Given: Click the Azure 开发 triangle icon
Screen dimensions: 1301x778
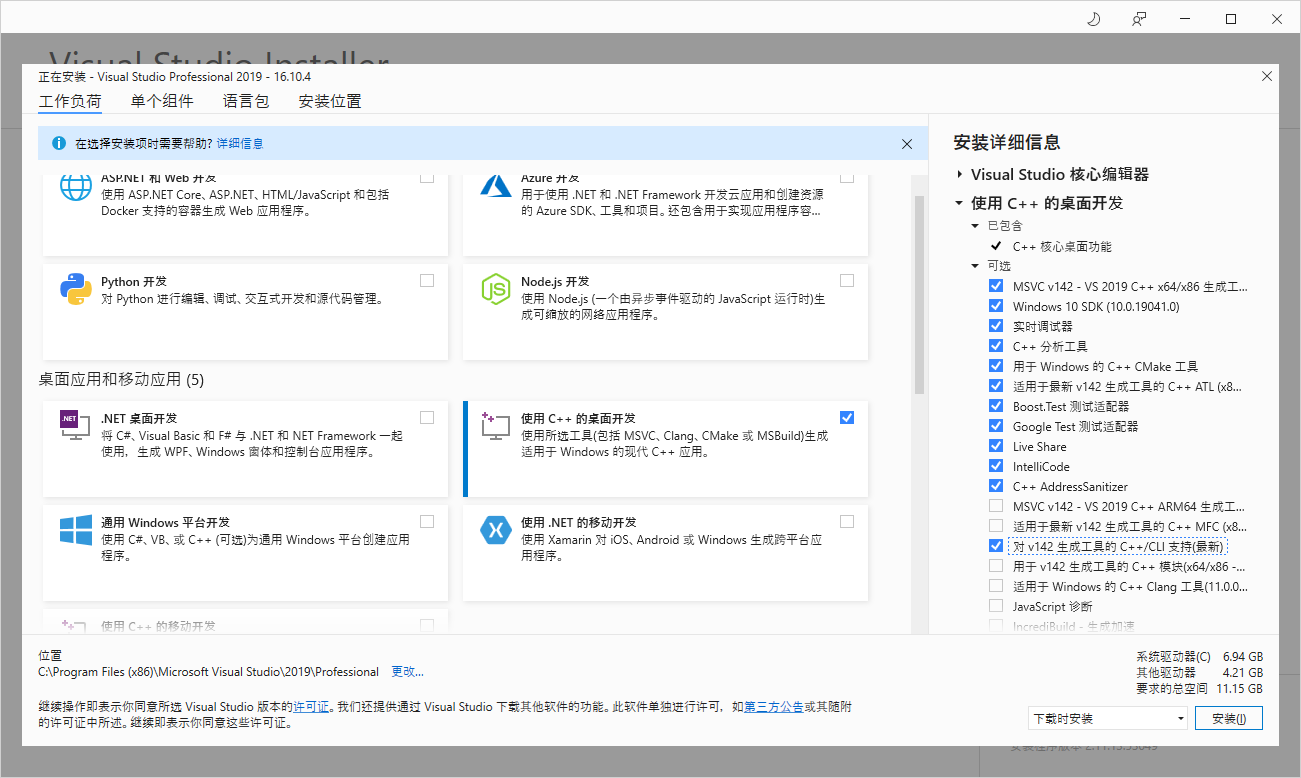Looking at the screenshot, I should pos(496,188).
